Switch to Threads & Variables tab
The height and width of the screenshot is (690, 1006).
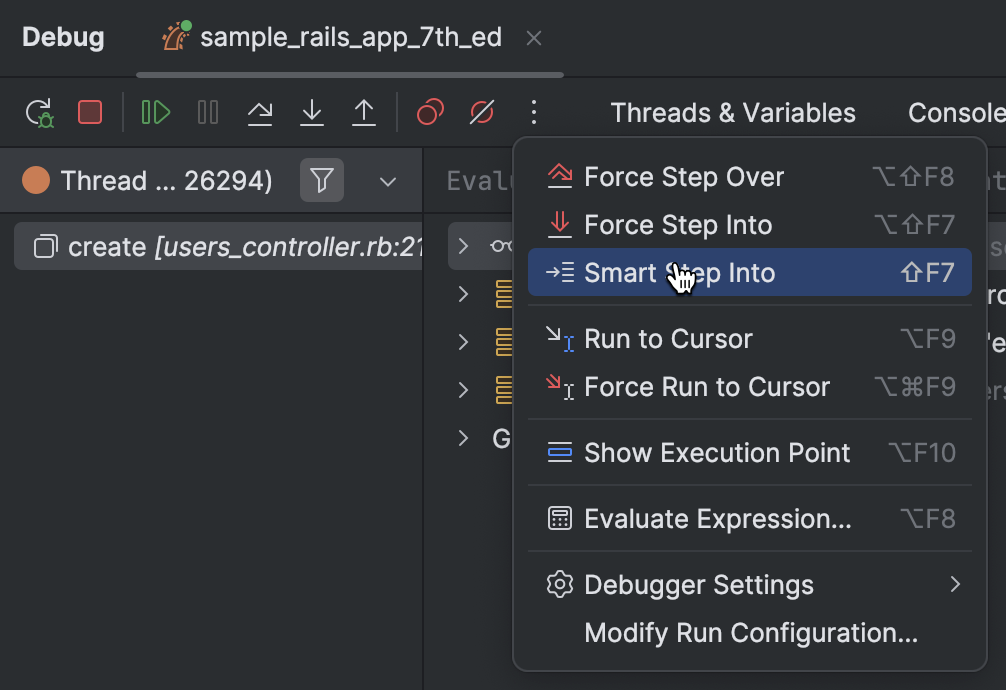click(x=733, y=113)
